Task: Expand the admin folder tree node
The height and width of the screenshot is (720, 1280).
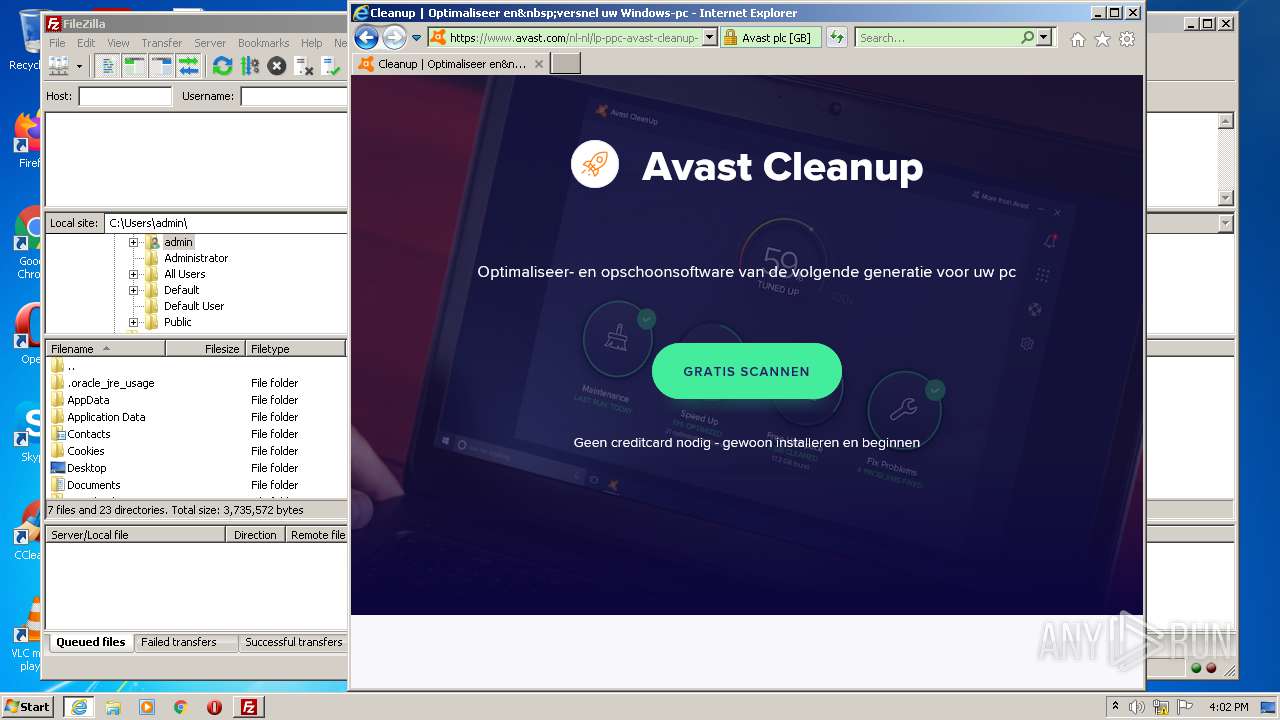Action: [133, 242]
